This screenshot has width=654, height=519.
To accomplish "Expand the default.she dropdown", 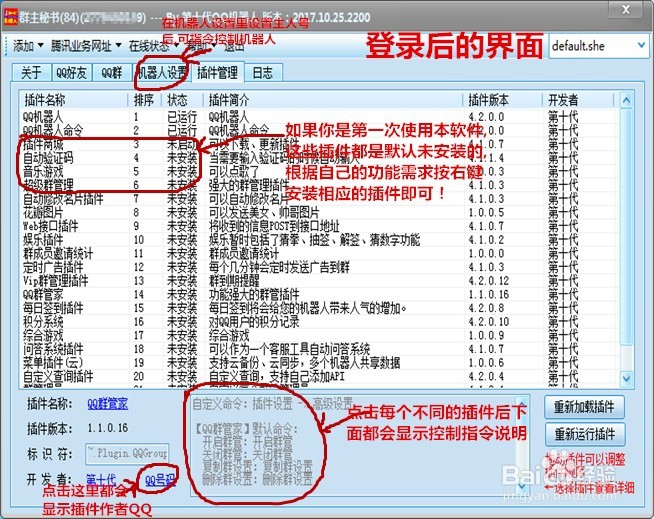I will (x=641, y=45).
